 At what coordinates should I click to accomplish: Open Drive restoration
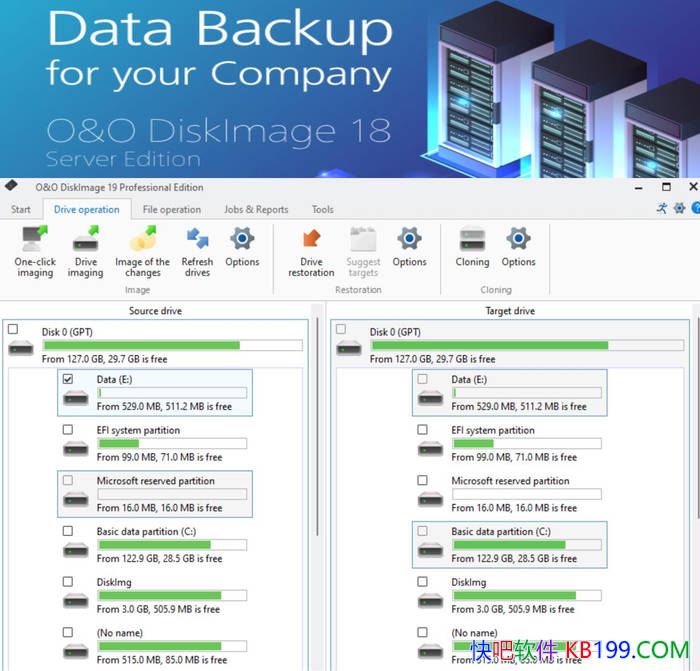pos(311,252)
